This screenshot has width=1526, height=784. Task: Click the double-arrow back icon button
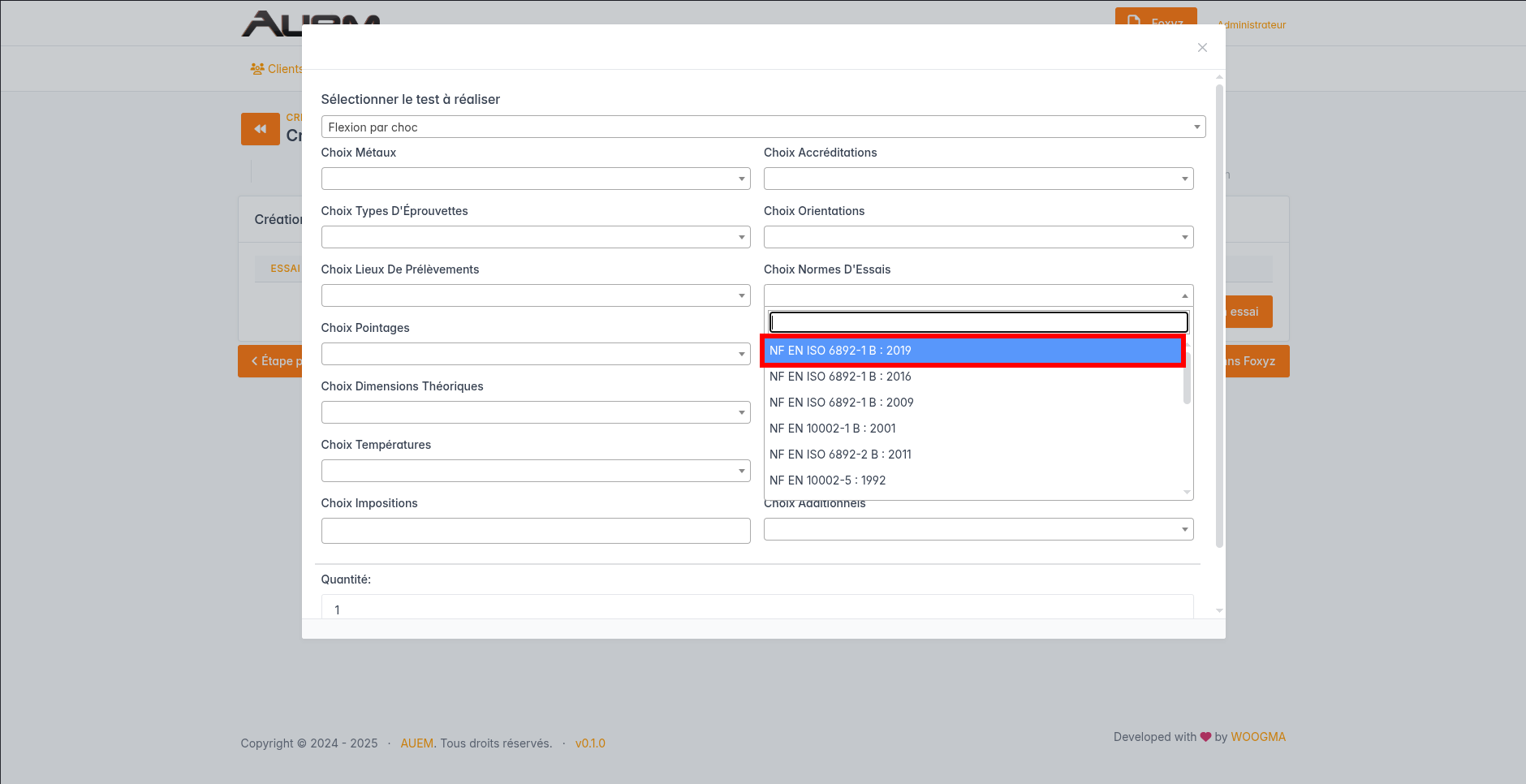point(260,129)
